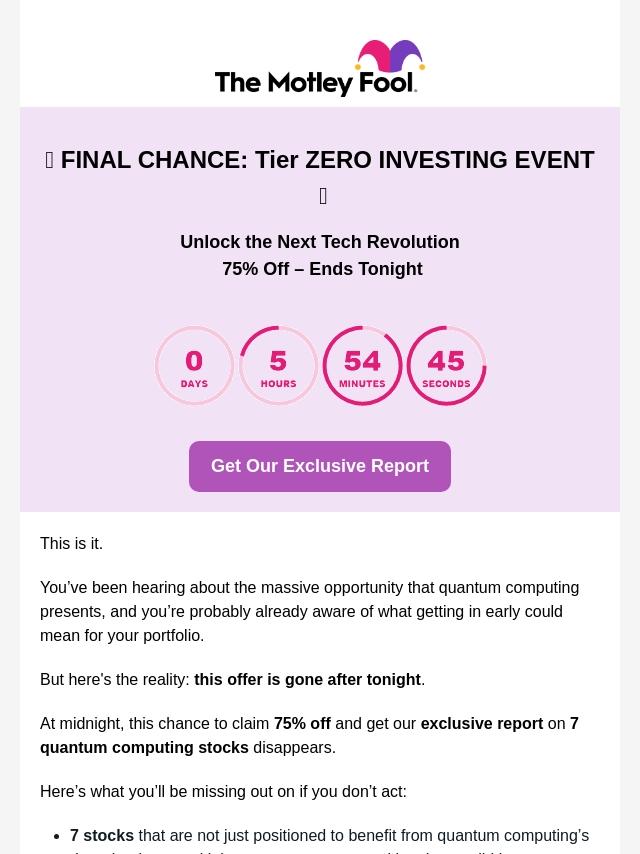The height and width of the screenshot is (854, 640).
Task: Click the "Here's what you'll be missing out on" sentence
Action: tap(223, 791)
